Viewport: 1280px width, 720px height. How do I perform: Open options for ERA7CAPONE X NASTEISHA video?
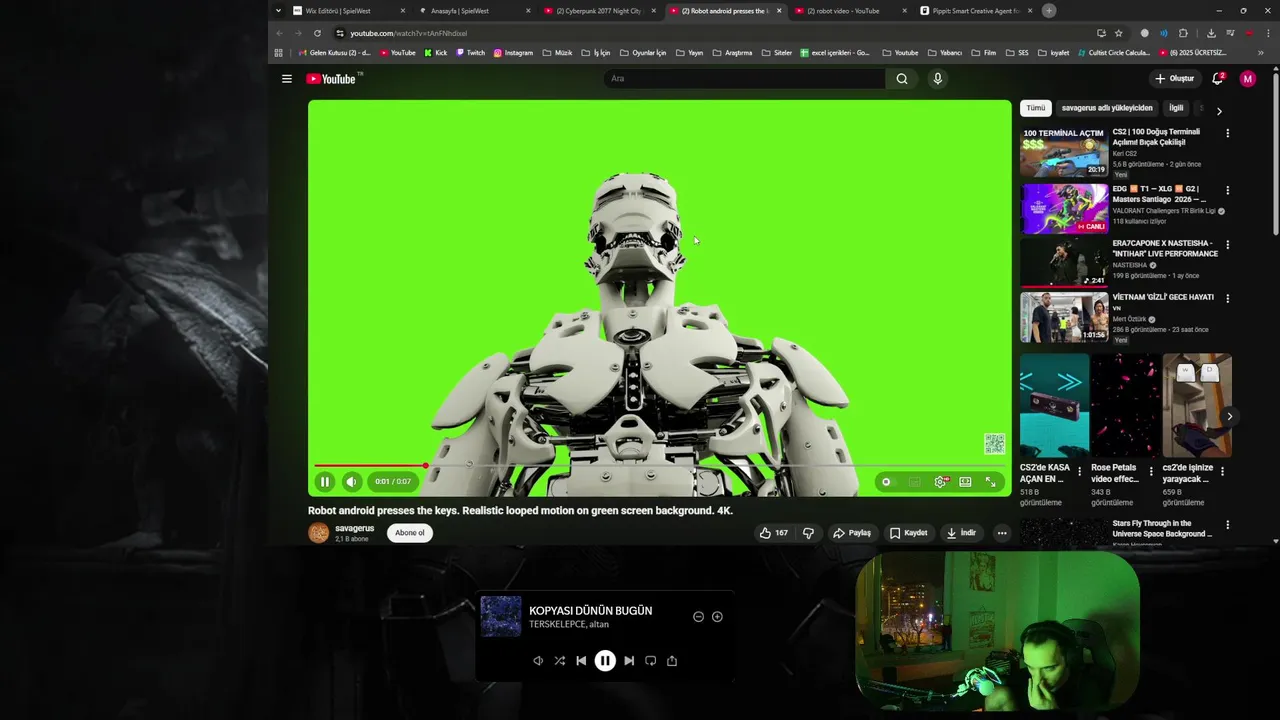(1228, 244)
